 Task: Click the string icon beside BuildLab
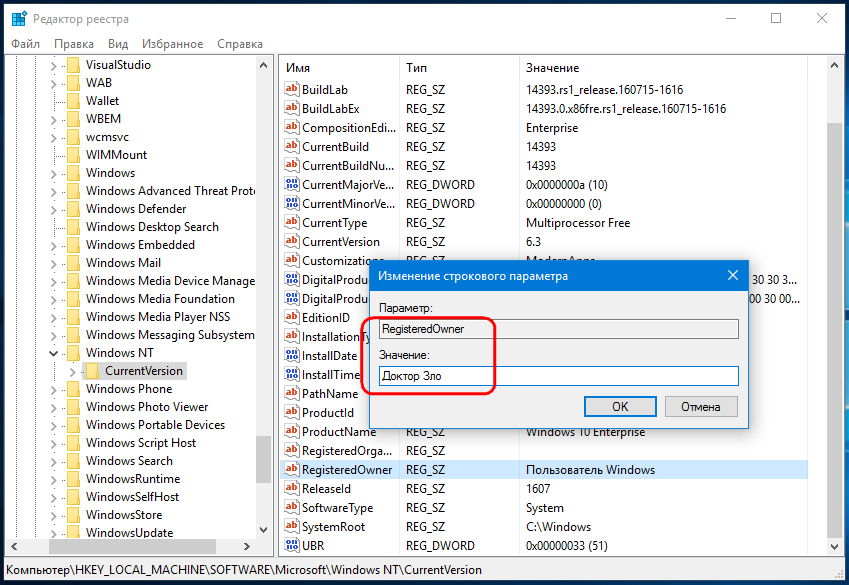[291, 89]
